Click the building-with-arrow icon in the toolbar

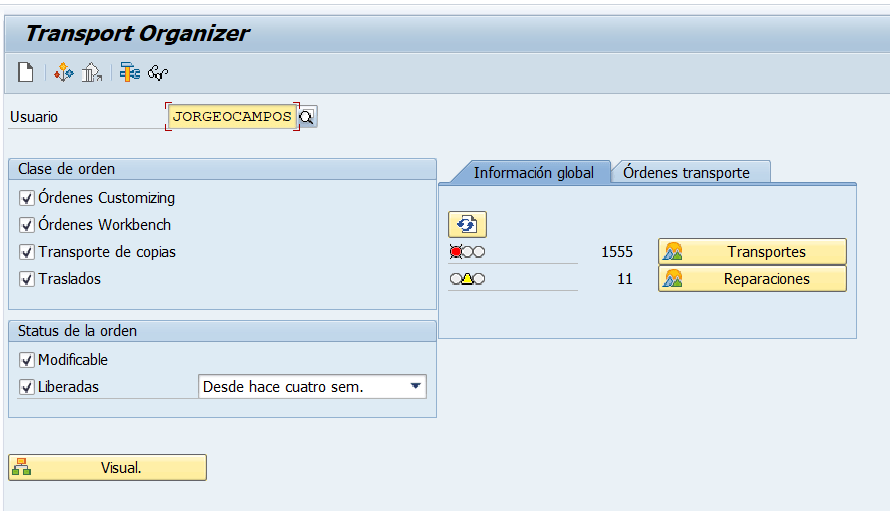pos(92,72)
